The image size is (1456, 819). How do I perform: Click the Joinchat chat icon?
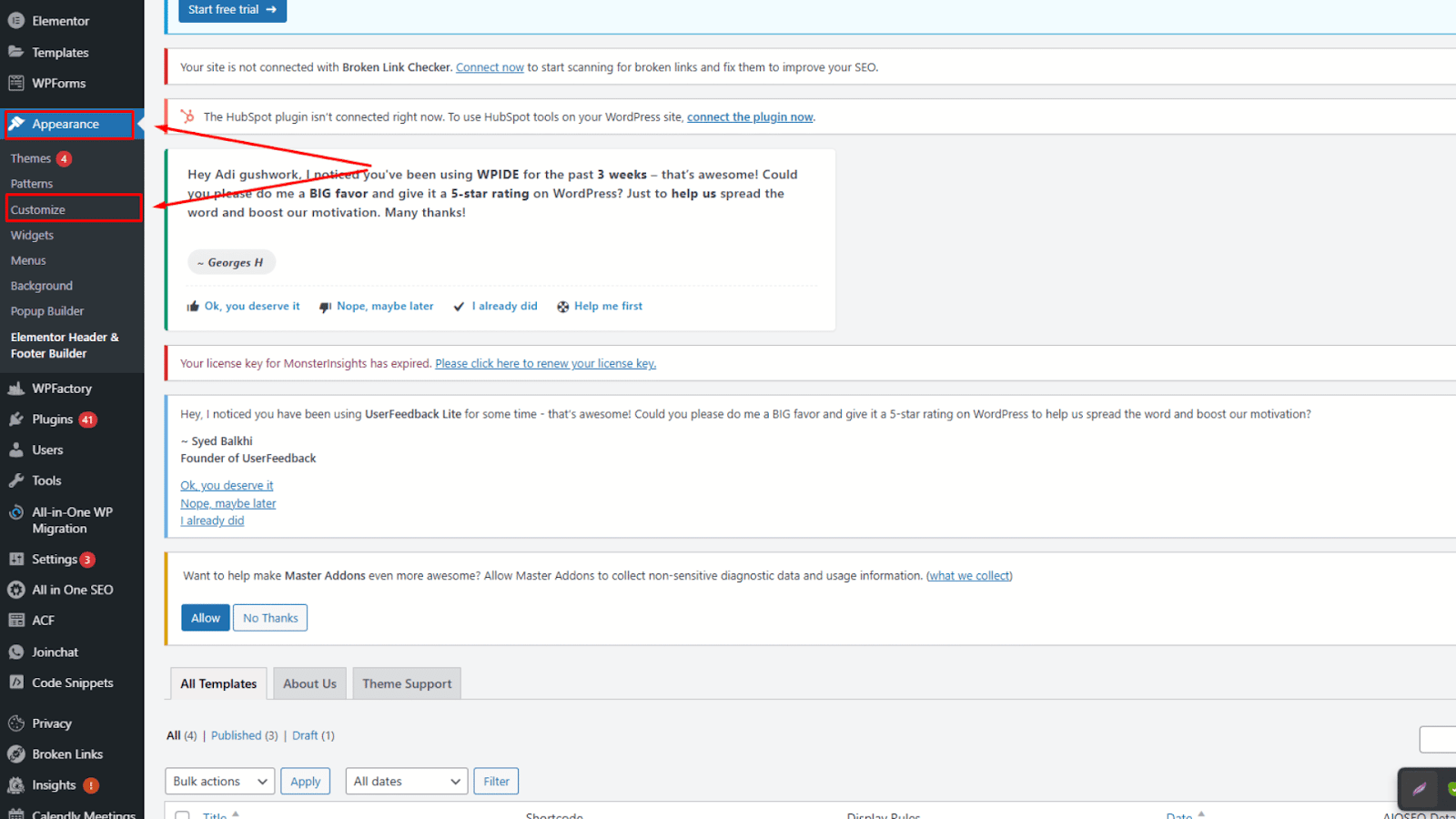pyautogui.click(x=16, y=652)
